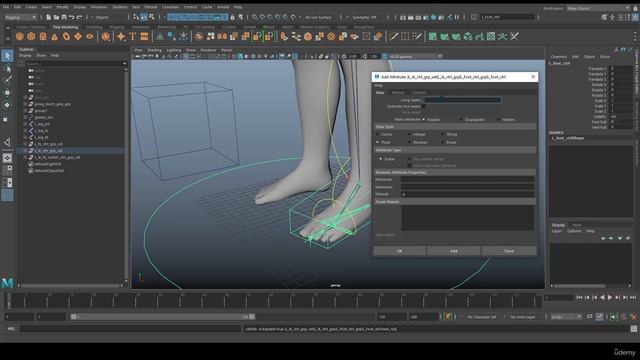Open the Layers menu in layer editor
640x360 pixels.
557,231
